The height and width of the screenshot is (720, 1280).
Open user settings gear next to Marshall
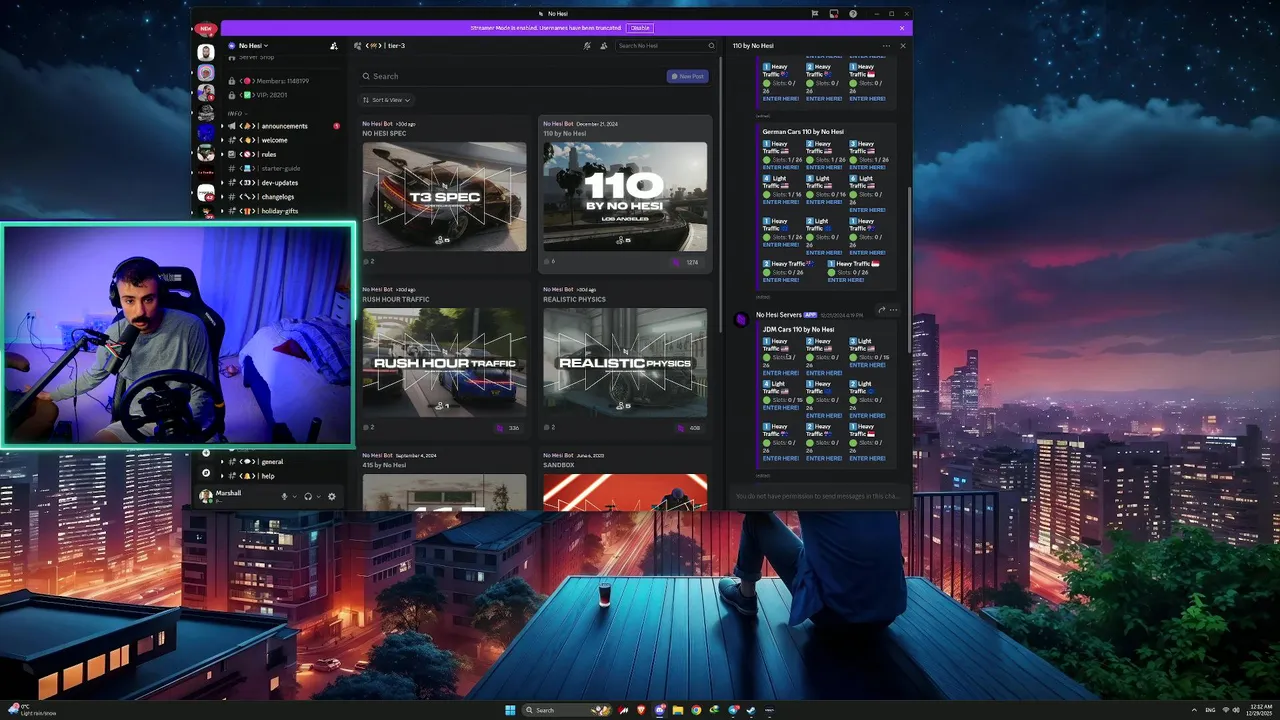point(332,496)
